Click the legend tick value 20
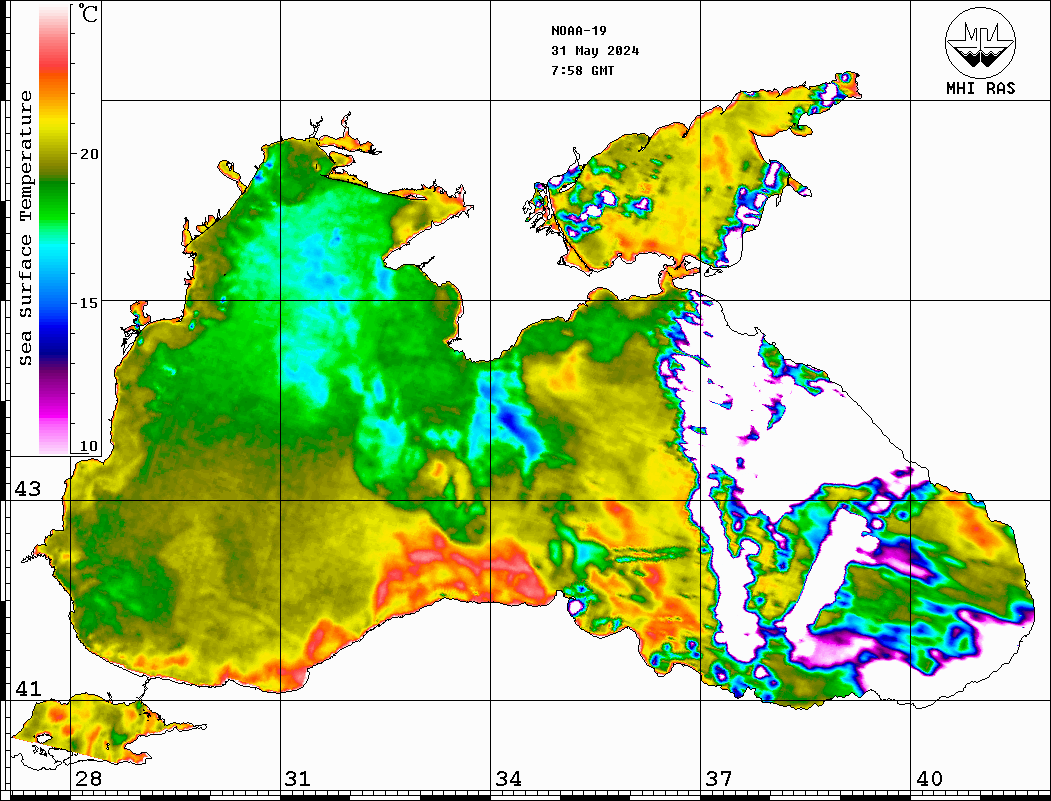This screenshot has height=801, width=1051. [x=88, y=154]
